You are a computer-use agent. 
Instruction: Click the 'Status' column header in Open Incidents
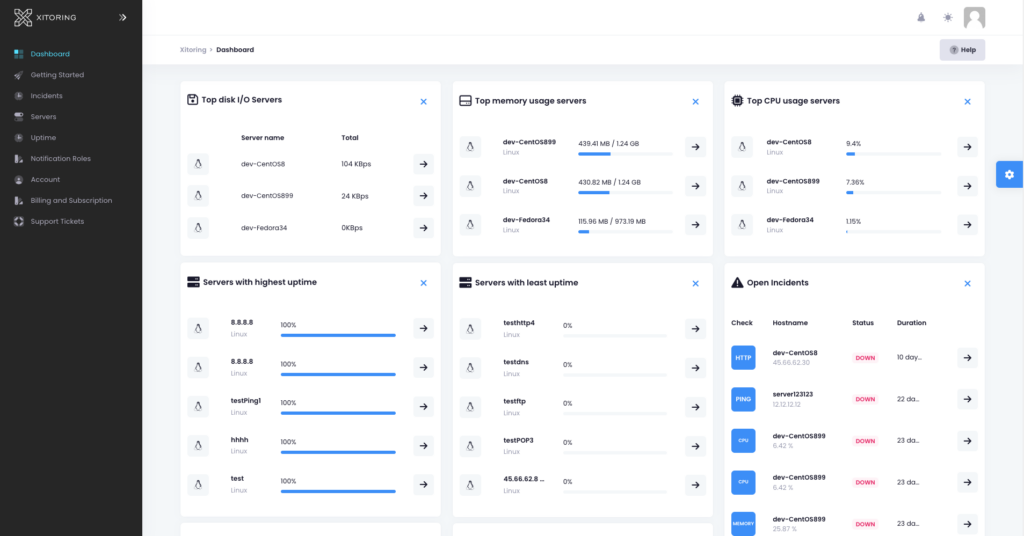(863, 323)
